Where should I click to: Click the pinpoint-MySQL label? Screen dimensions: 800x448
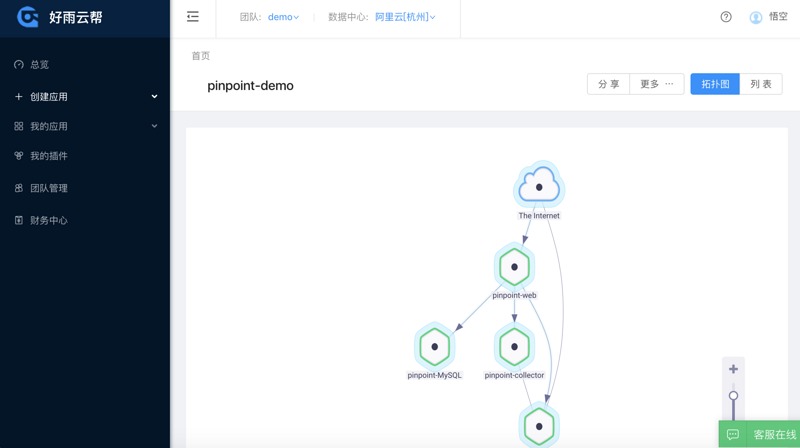(x=435, y=375)
